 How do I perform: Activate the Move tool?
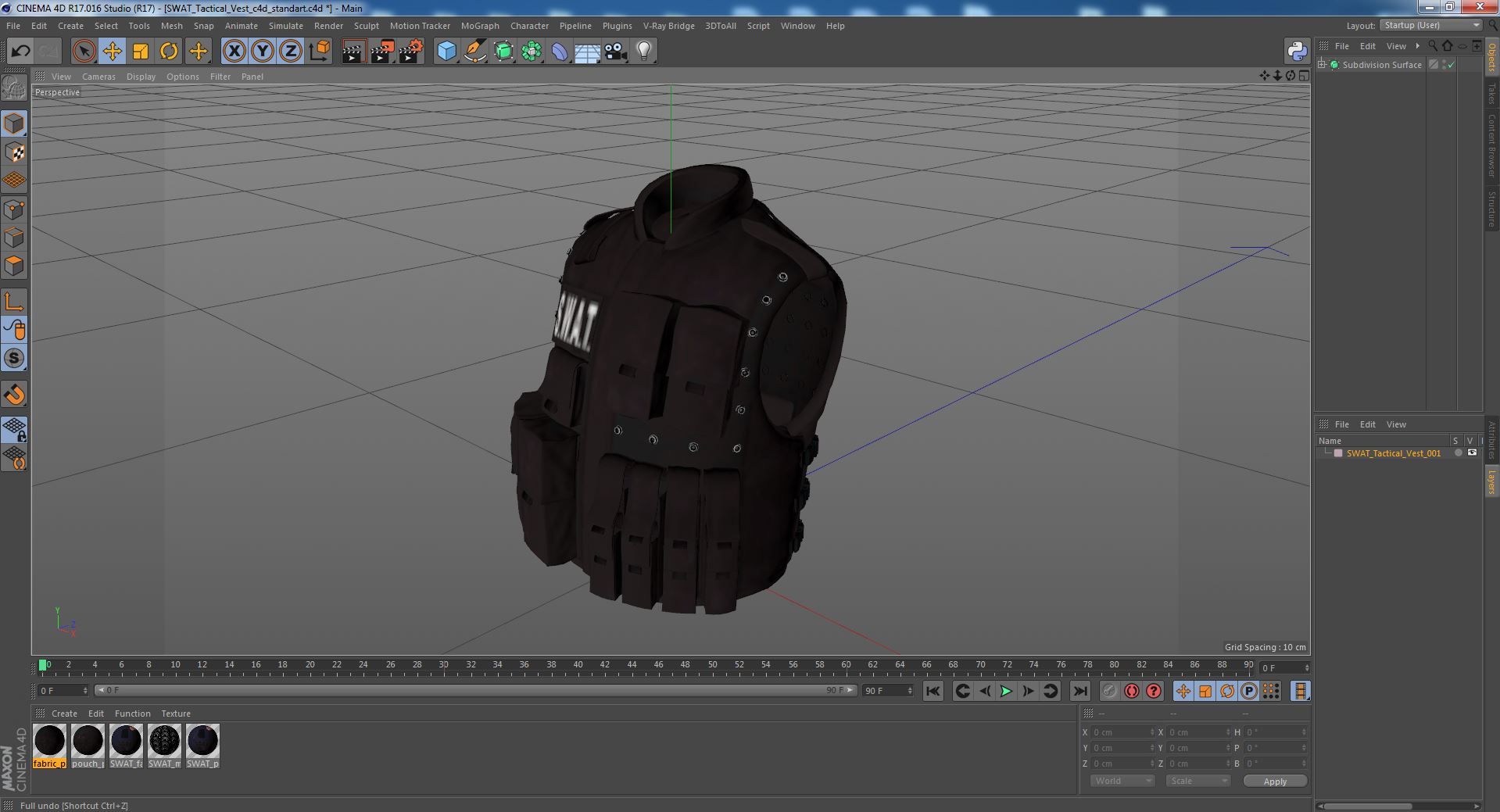coord(112,52)
